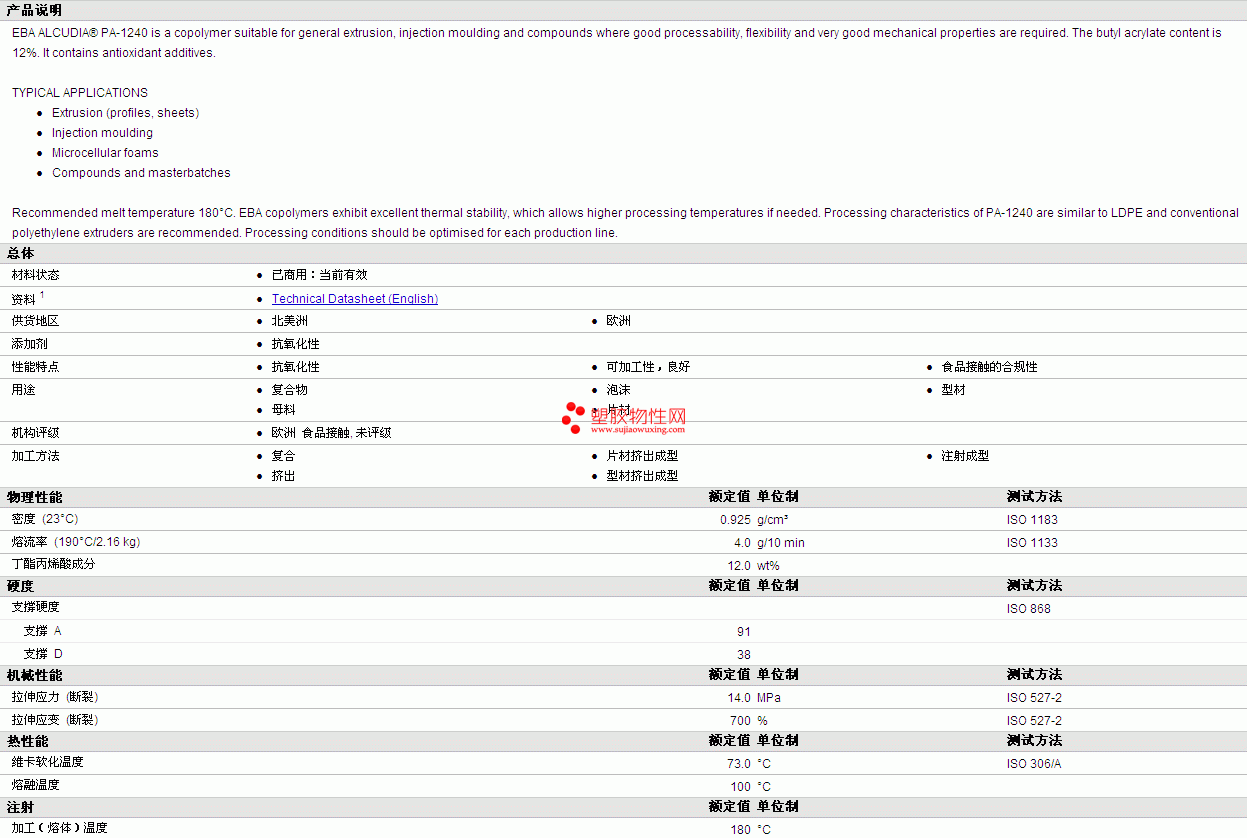Click the 熔流率 (190°C/2.16 kg) label
The height and width of the screenshot is (838, 1247).
(x=75, y=542)
